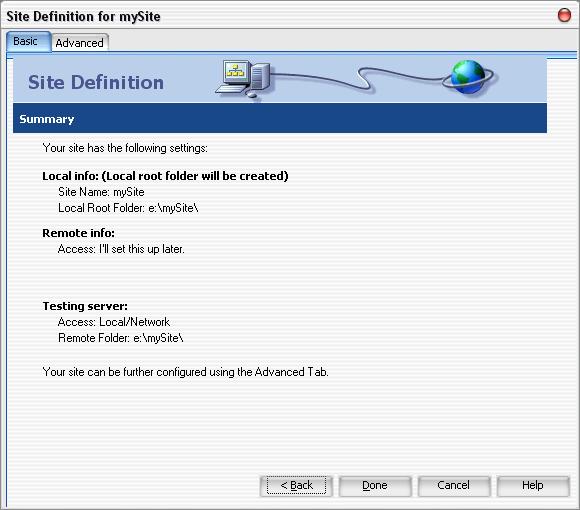Click the computer workstation icon in banner
Image resolution: width=580 pixels, height=510 pixels.
[243, 79]
